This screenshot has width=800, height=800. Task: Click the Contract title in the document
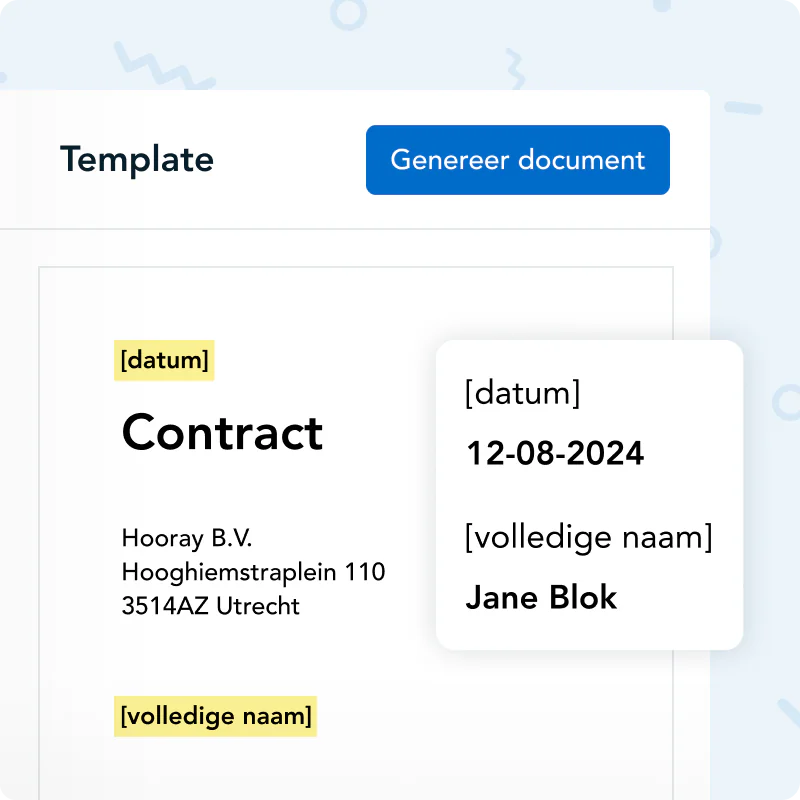point(222,433)
